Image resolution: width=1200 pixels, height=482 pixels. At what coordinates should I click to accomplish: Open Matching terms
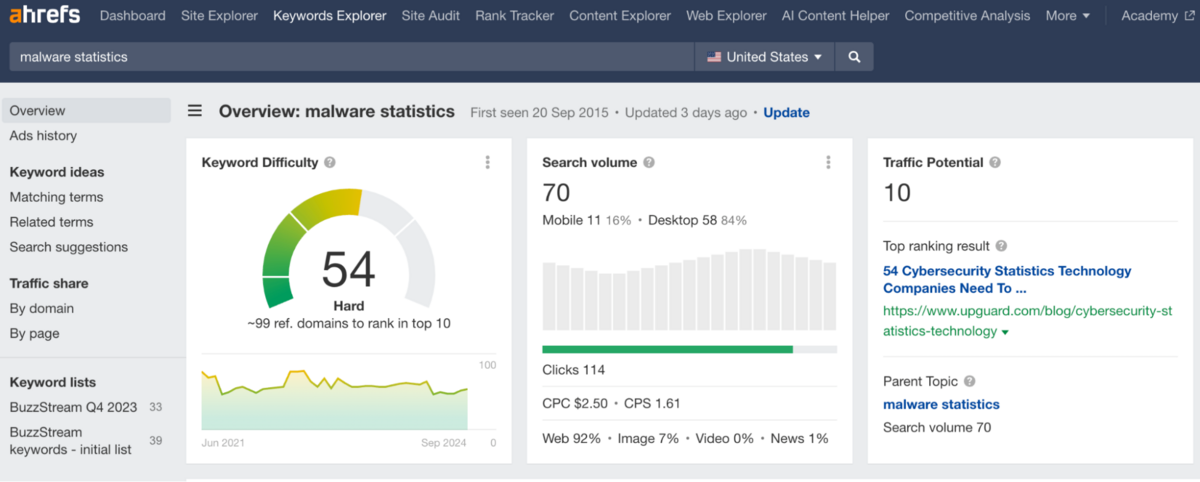click(57, 197)
